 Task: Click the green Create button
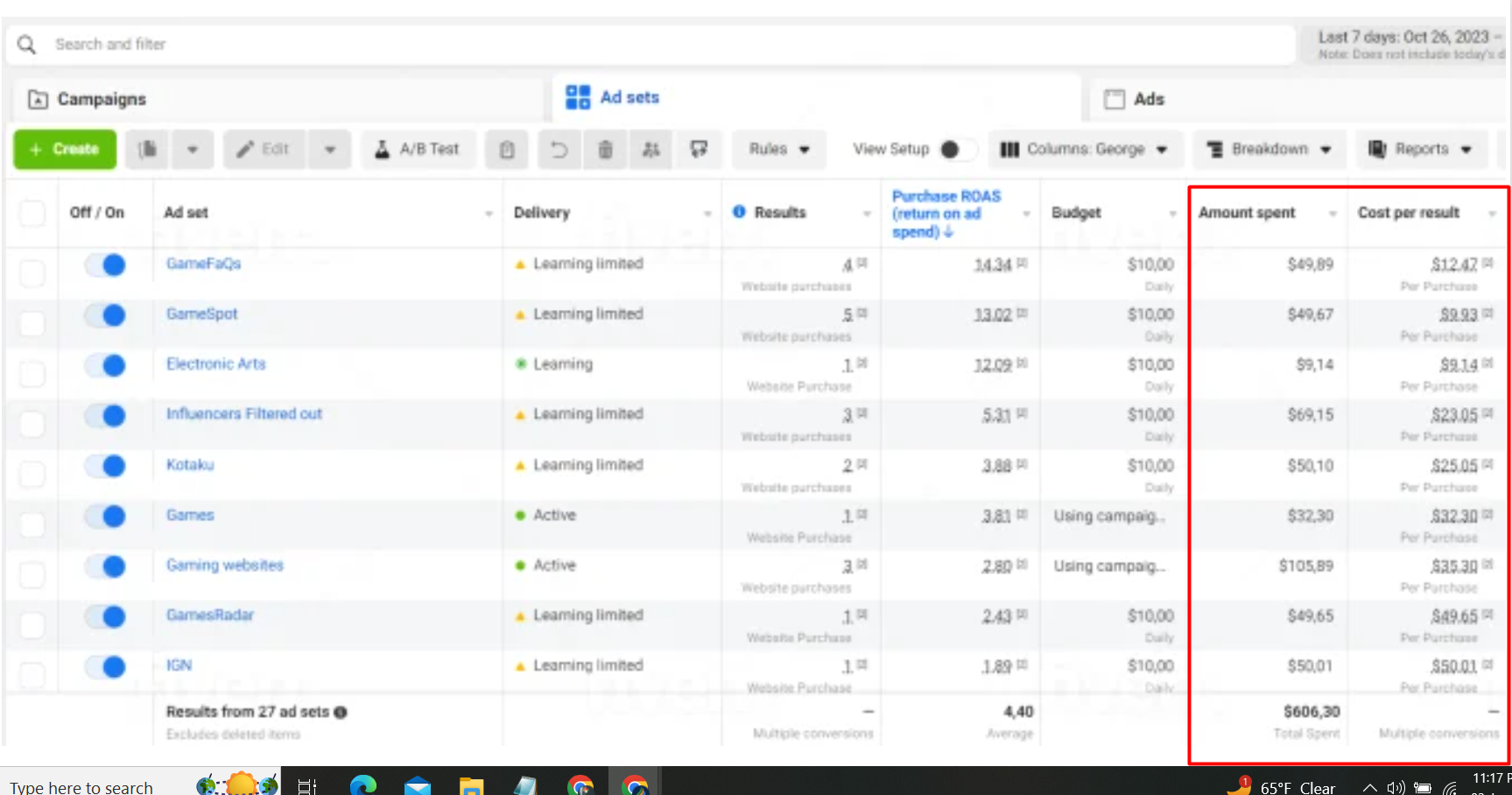click(65, 150)
